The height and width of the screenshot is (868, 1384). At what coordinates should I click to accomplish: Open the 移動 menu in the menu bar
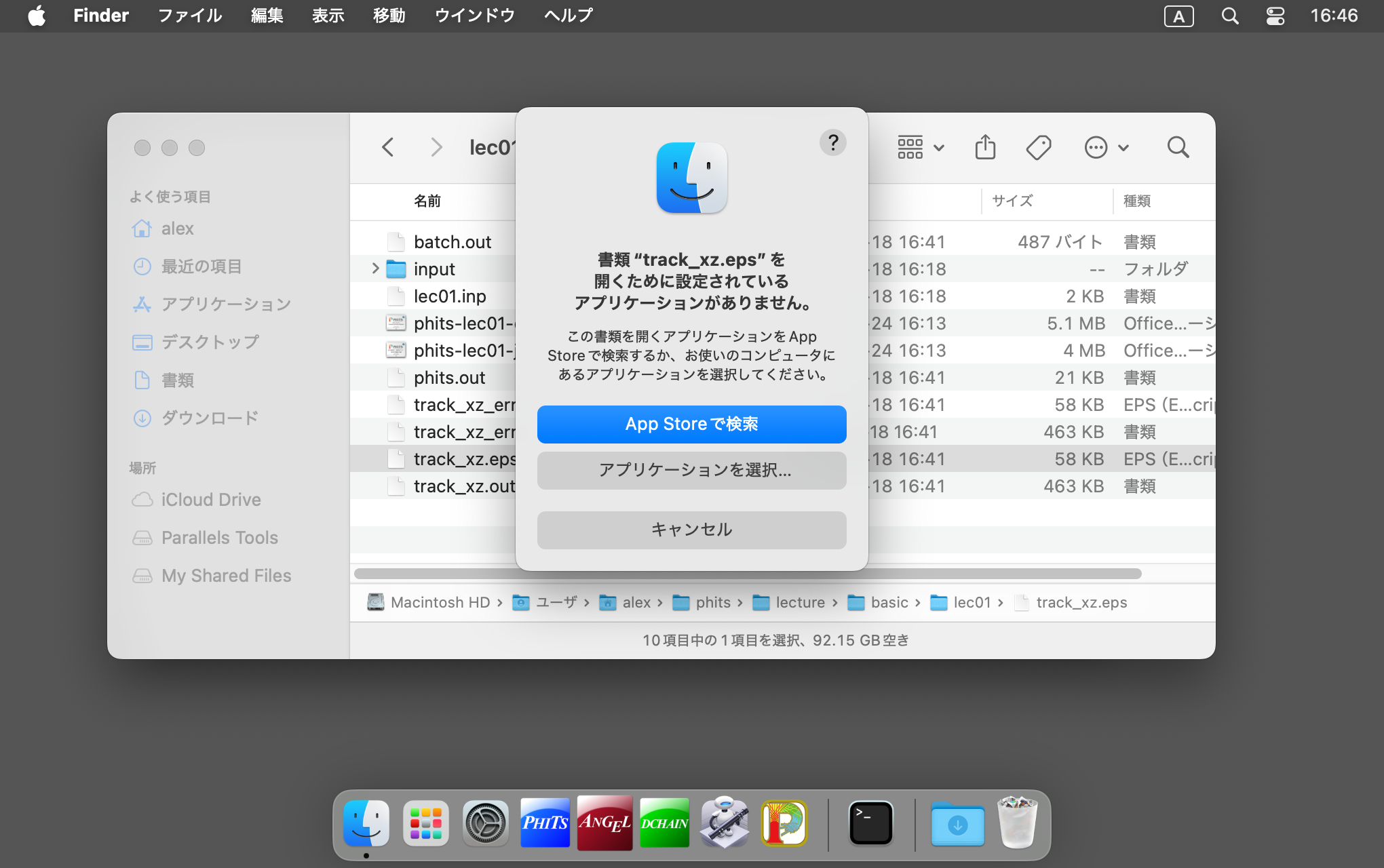point(389,16)
